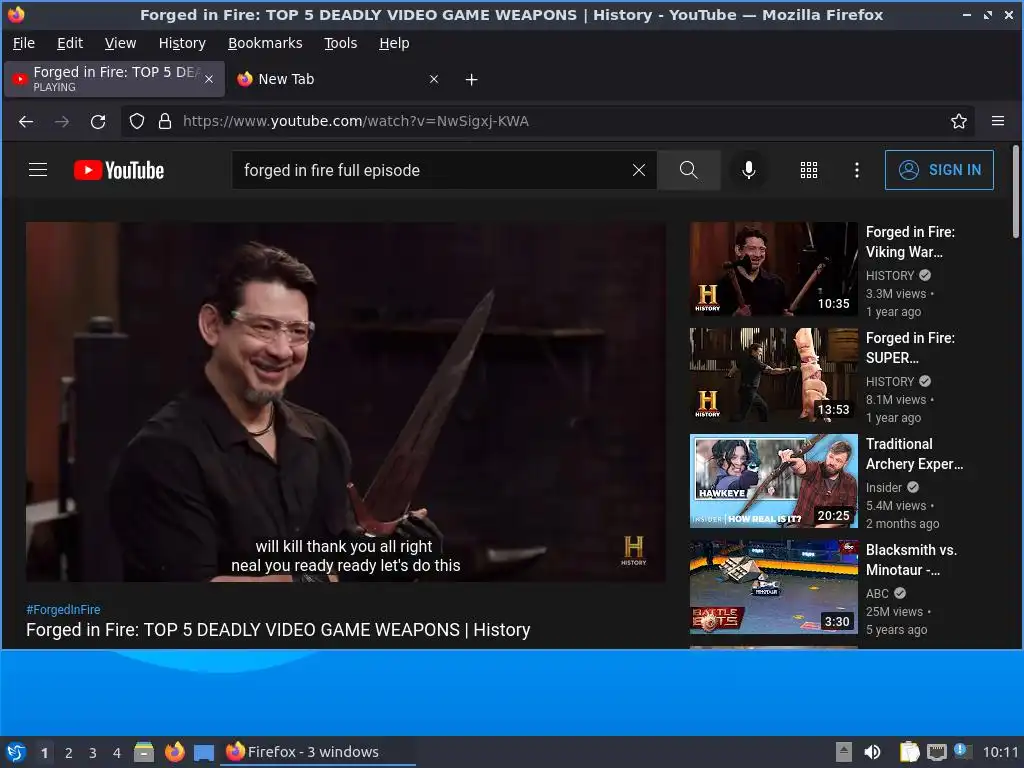This screenshot has width=1024, height=768.
Task: Go to YouTube home via the logo
Action: 119,170
